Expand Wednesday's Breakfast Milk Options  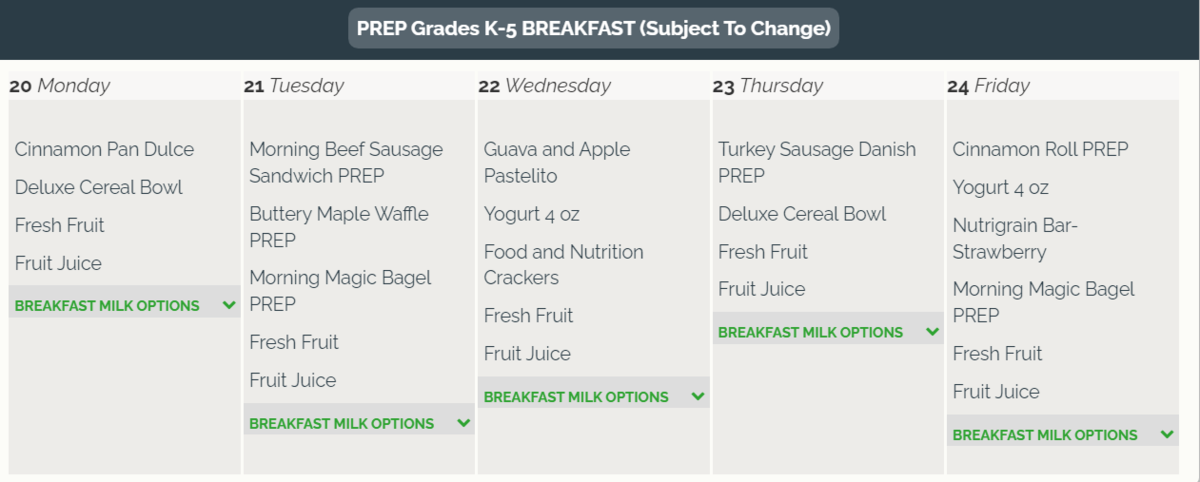pyautogui.click(x=593, y=397)
